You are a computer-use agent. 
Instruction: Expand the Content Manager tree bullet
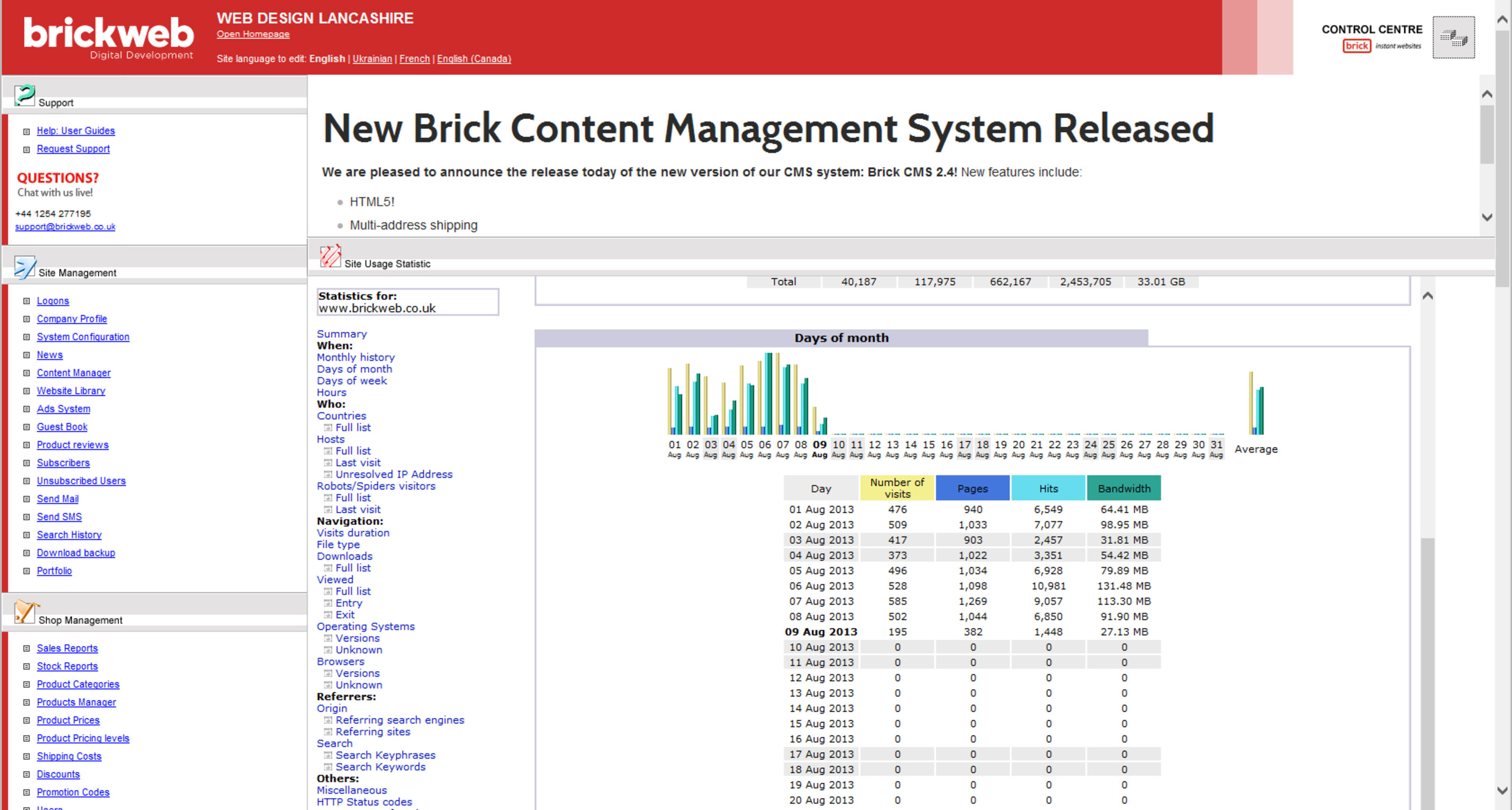(x=26, y=373)
